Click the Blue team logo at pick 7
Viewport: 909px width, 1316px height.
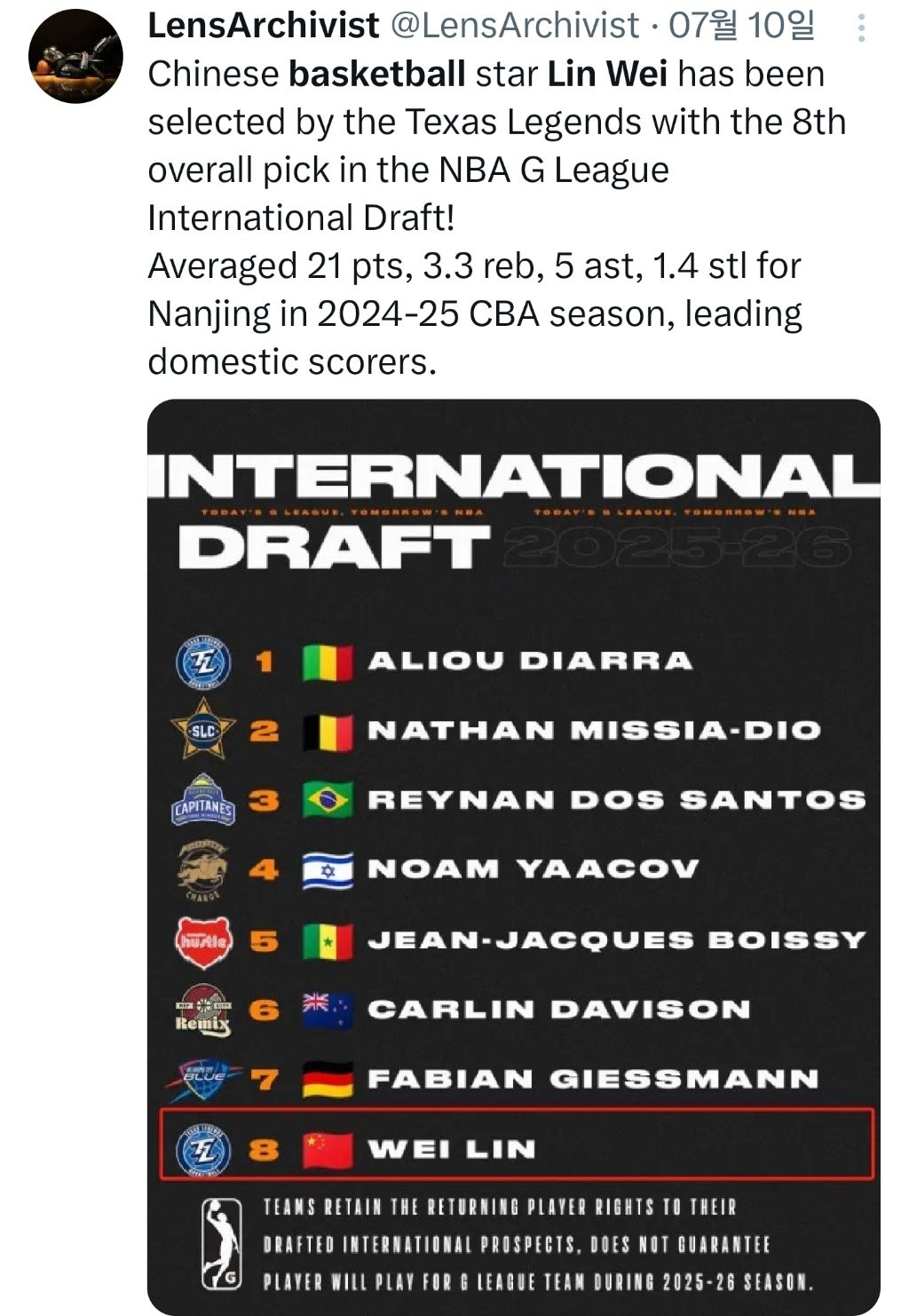[203, 1079]
